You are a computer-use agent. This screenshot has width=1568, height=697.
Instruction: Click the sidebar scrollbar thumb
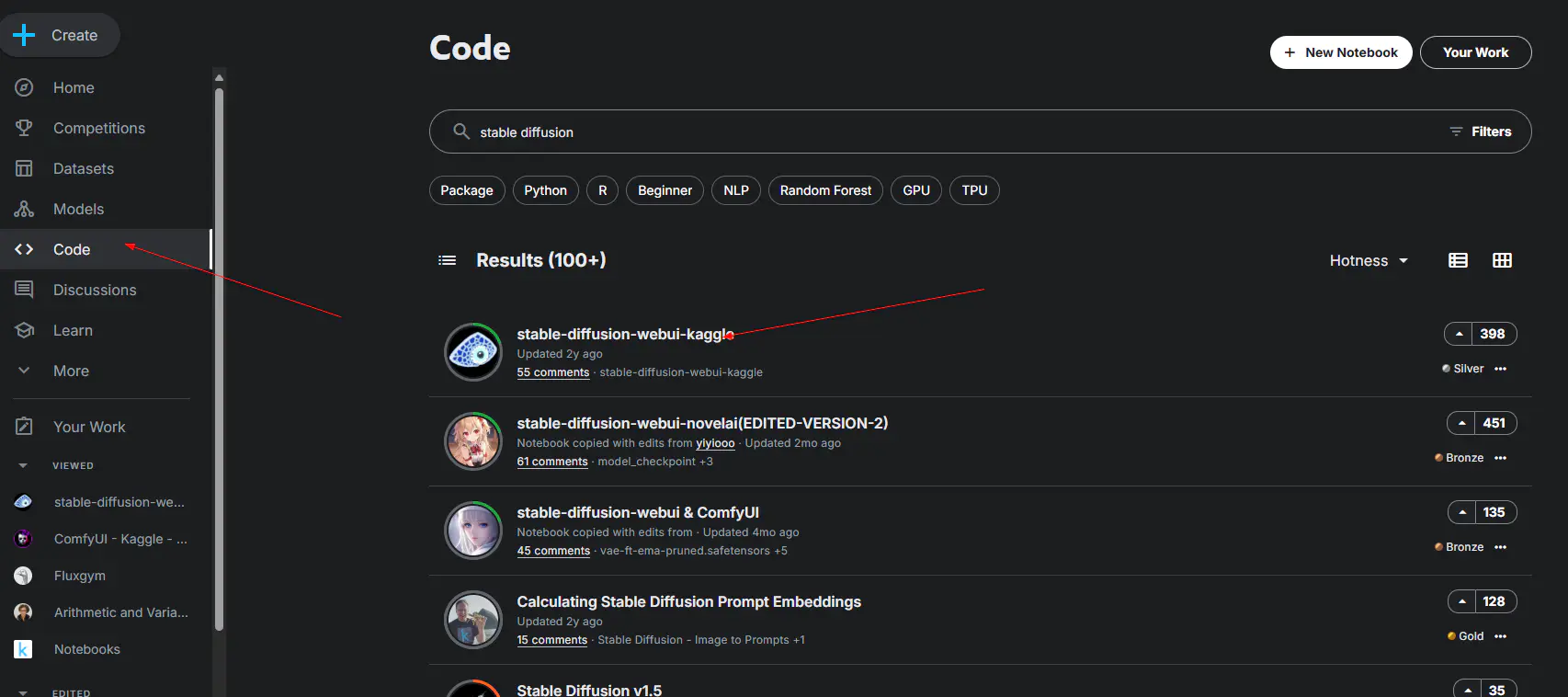tap(219, 359)
